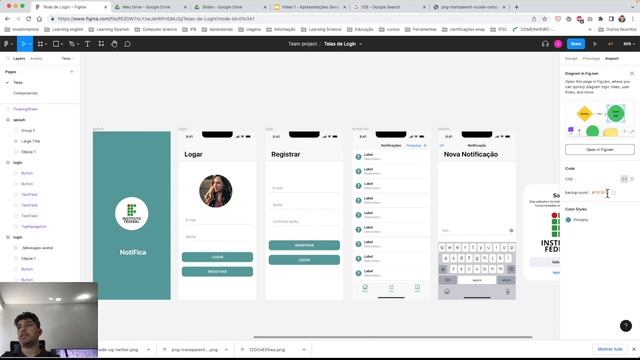Image resolution: width=640 pixels, height=360 pixels.
Task: Go back in browser history
Action: 7,19
